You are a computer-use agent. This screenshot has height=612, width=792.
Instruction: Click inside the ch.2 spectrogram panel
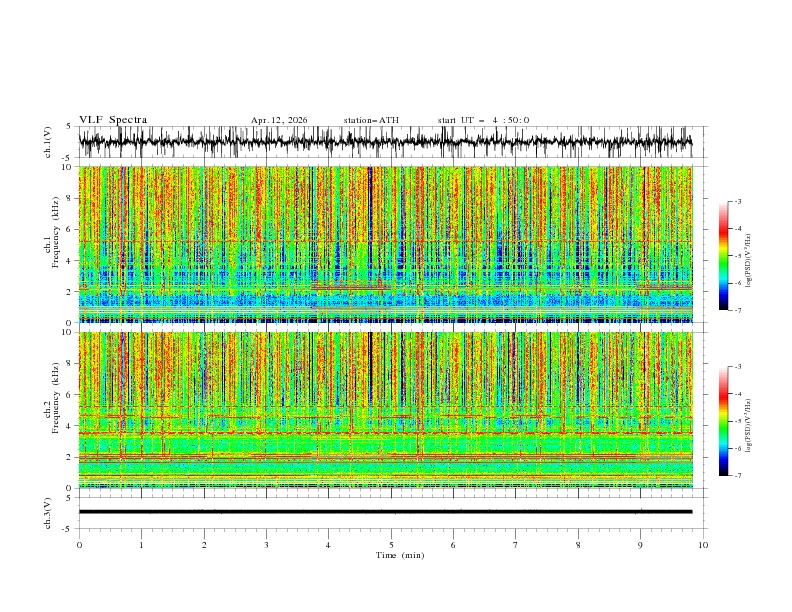tap(386, 410)
